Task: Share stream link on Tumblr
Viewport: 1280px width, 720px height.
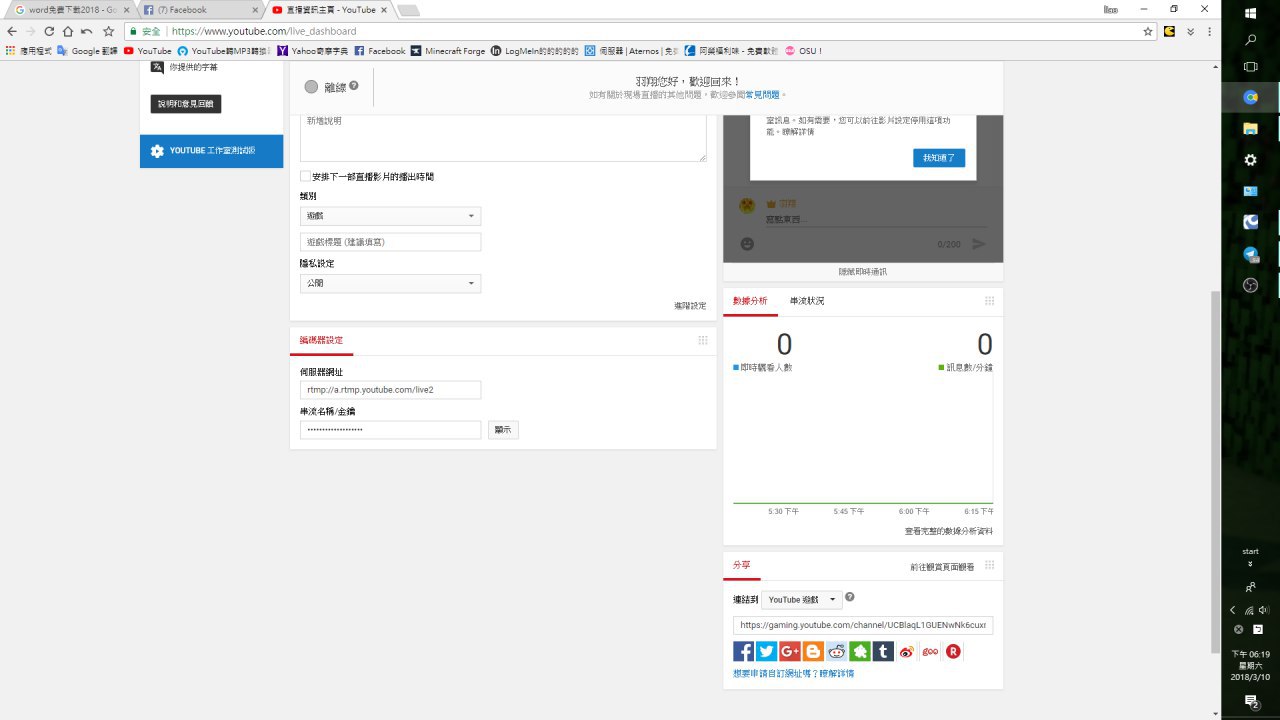Action: coord(883,651)
